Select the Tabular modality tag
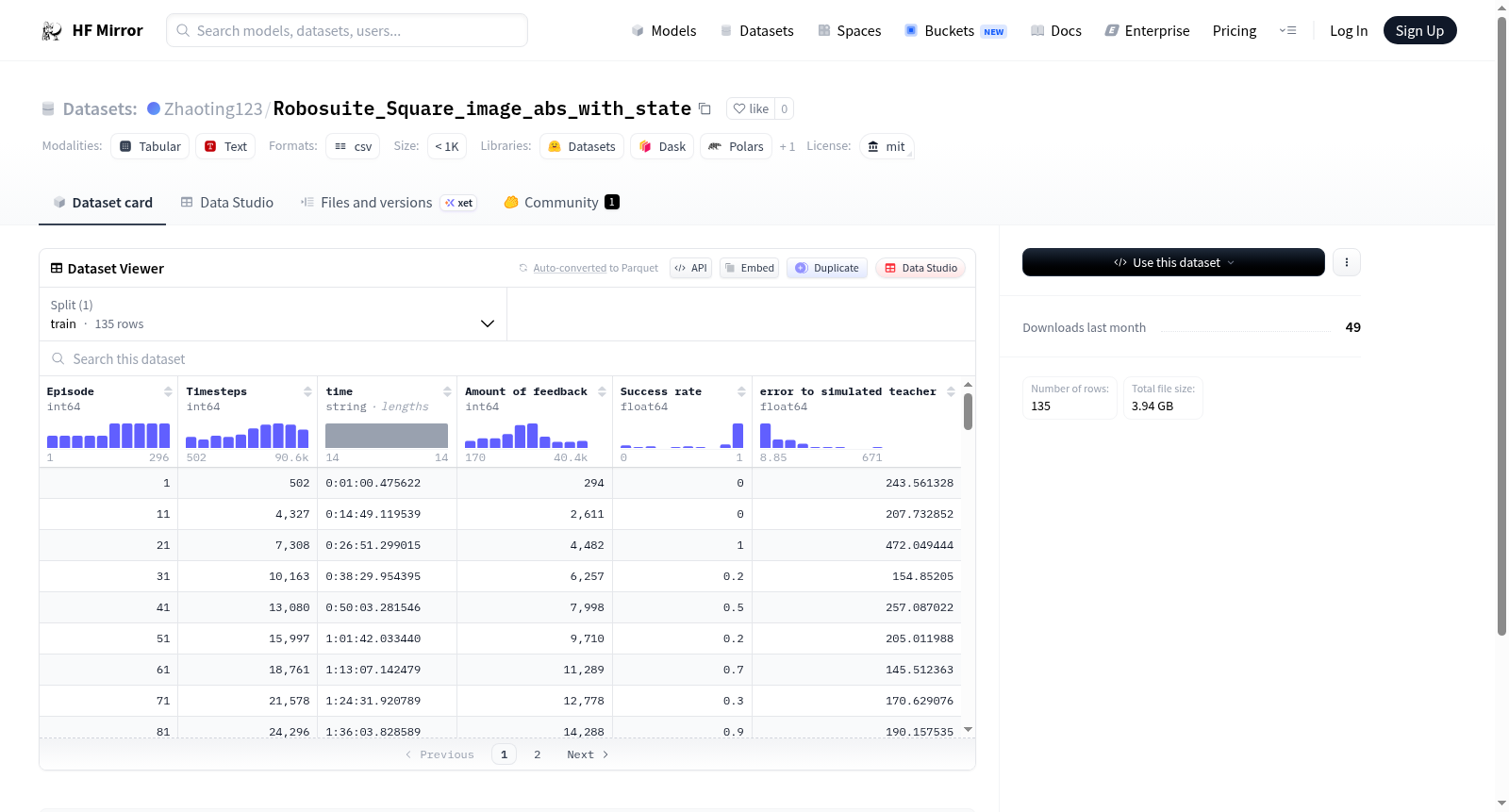 (150, 146)
